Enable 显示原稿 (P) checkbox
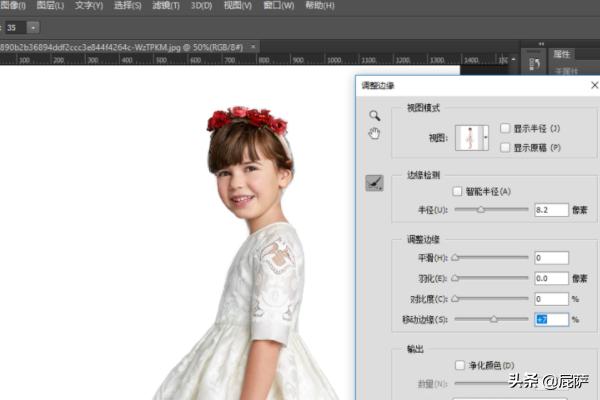The image size is (600, 400). [x=505, y=147]
